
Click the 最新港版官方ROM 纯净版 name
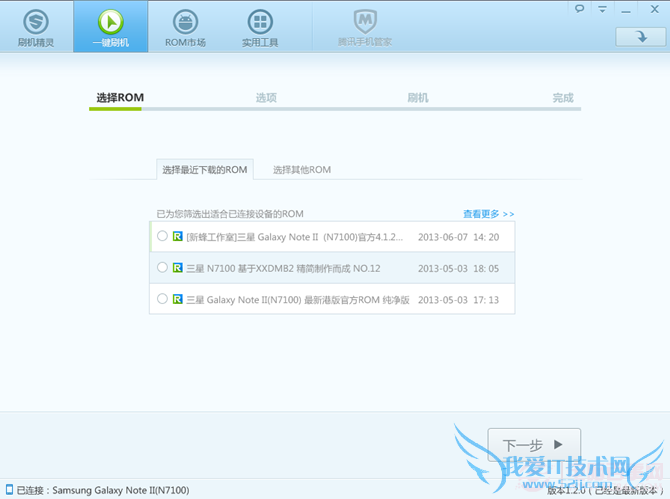point(298,300)
